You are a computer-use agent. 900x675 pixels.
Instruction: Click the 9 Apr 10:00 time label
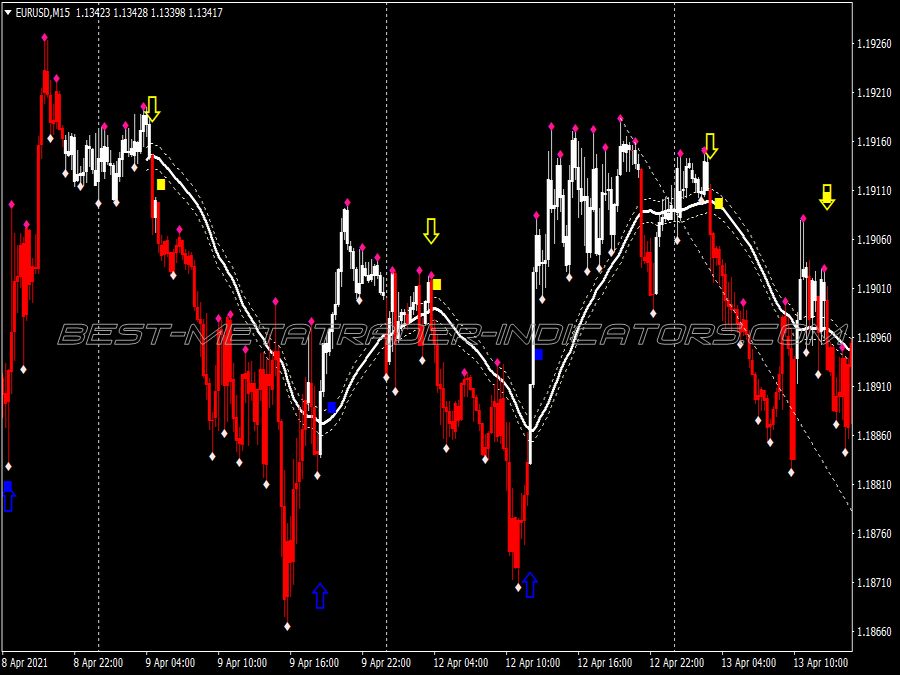click(242, 663)
